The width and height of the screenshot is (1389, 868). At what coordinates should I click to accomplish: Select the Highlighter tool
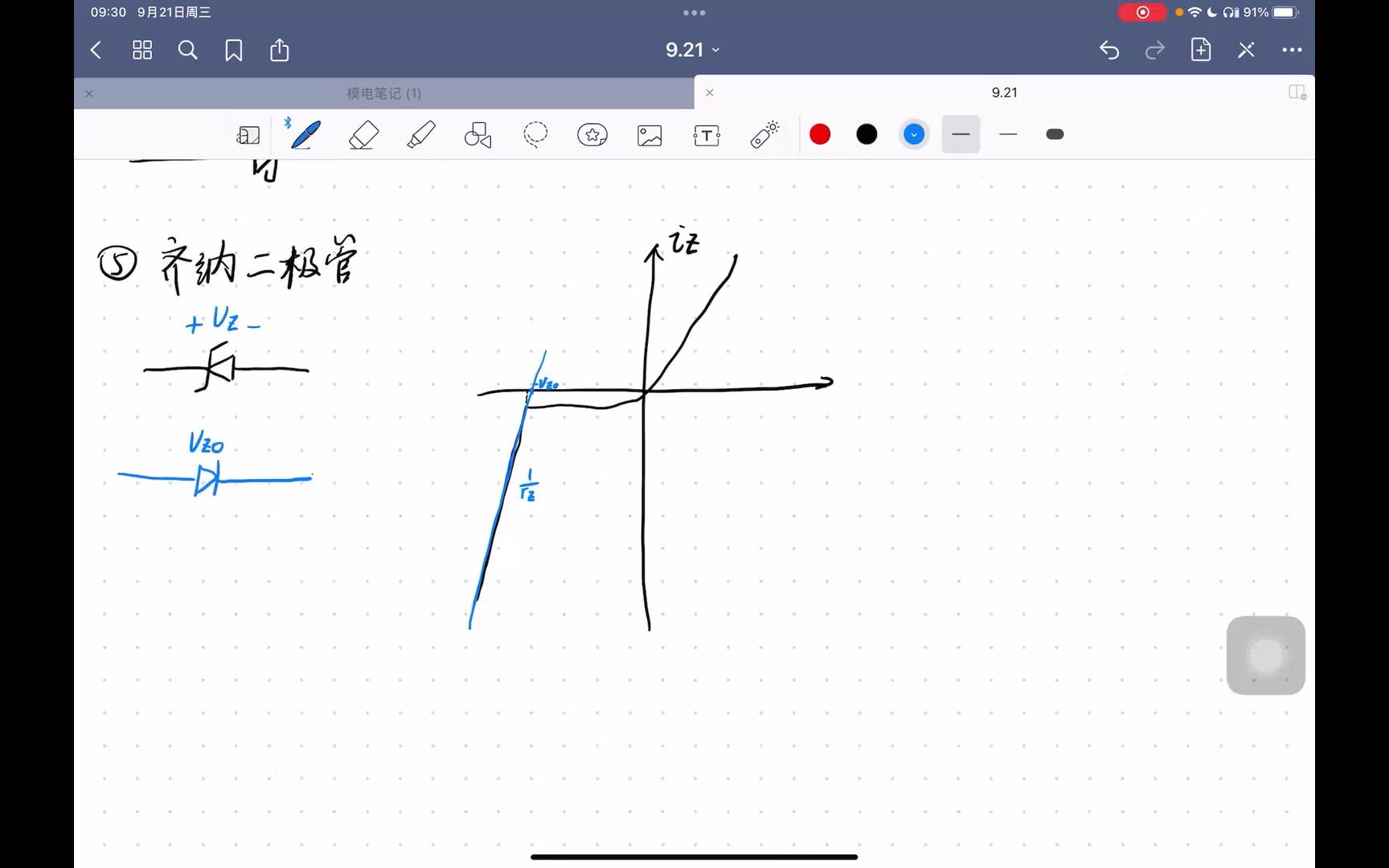click(421, 134)
